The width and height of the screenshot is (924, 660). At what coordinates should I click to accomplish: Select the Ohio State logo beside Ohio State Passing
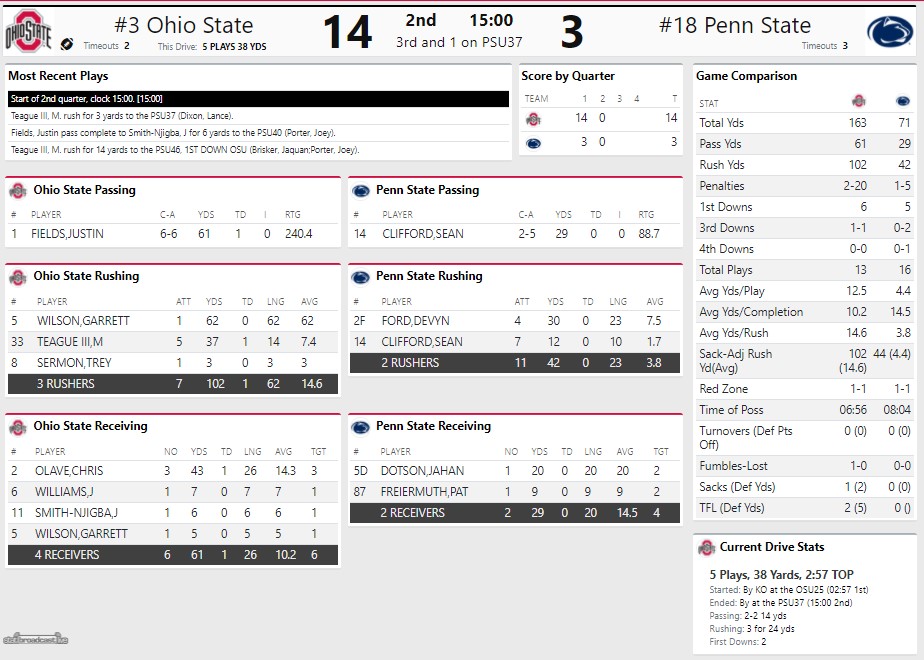17,190
